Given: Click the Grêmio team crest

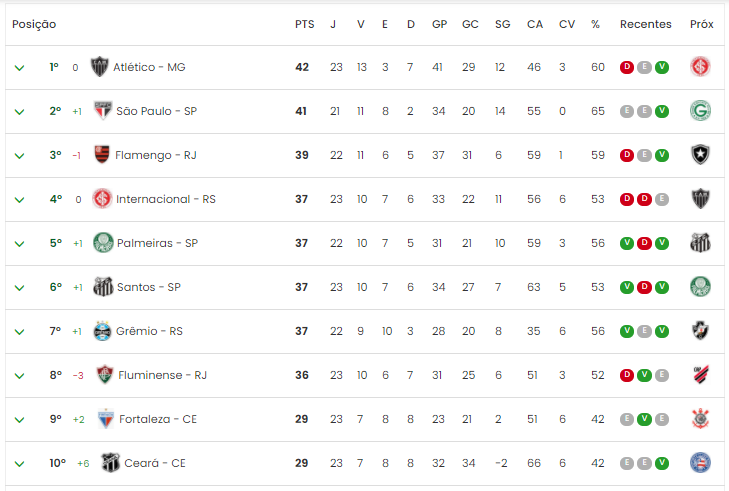Looking at the screenshot, I should coord(102,331).
